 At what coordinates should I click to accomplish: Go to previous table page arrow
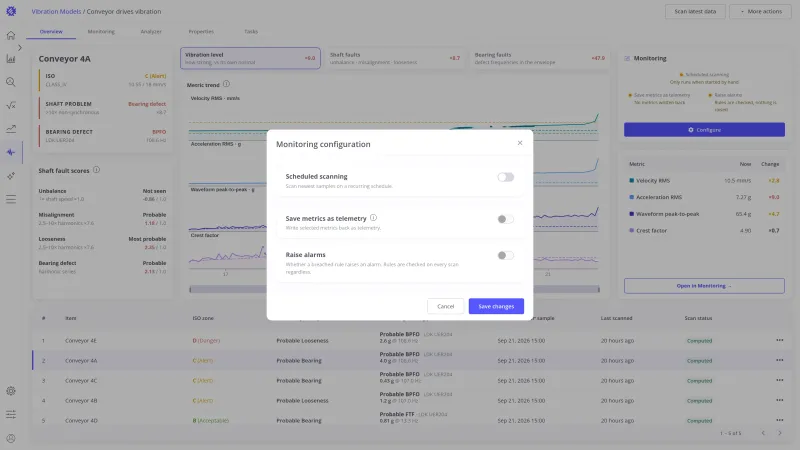click(763, 433)
